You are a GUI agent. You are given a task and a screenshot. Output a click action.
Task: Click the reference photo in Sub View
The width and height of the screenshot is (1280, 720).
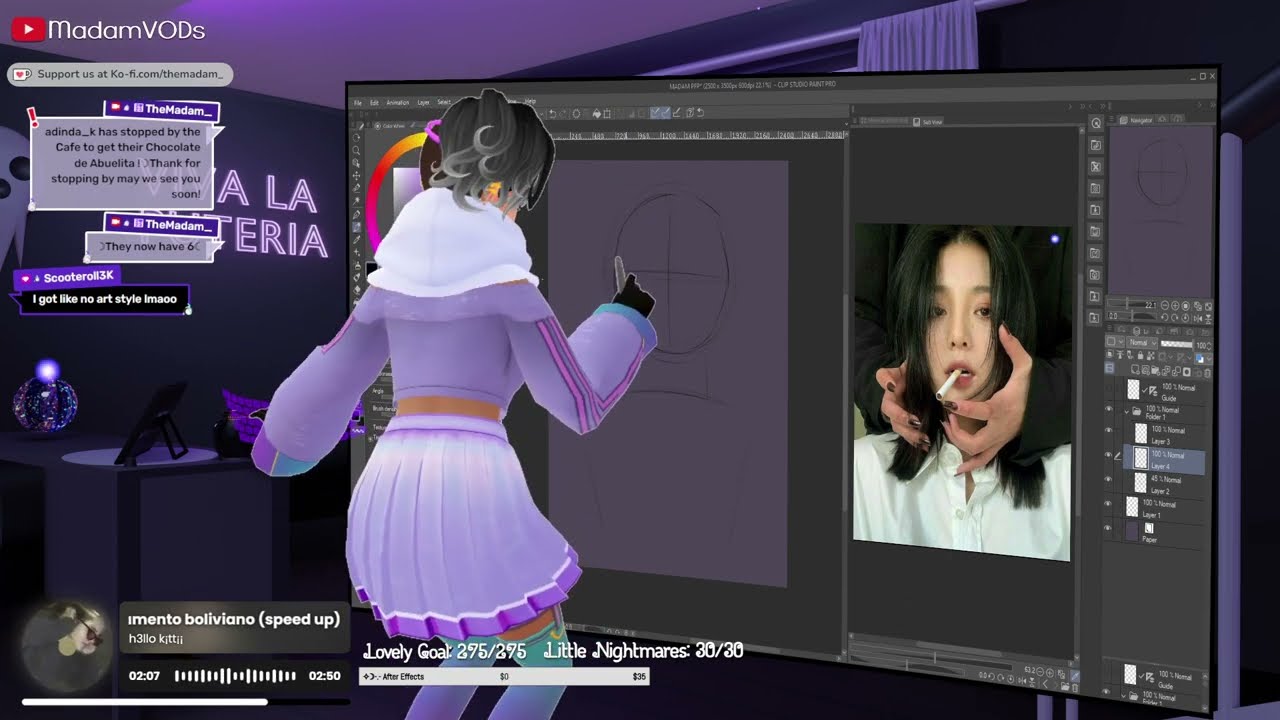point(961,391)
